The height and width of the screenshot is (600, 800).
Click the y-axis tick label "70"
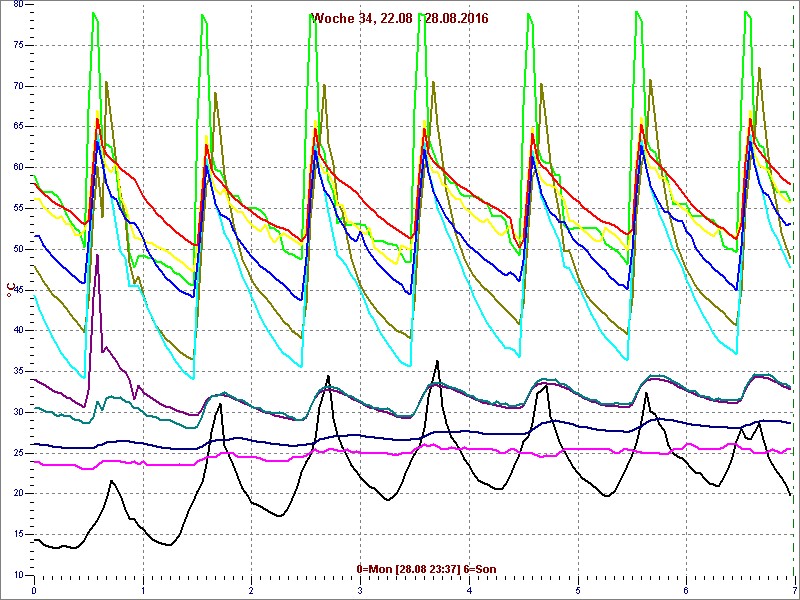coord(18,86)
